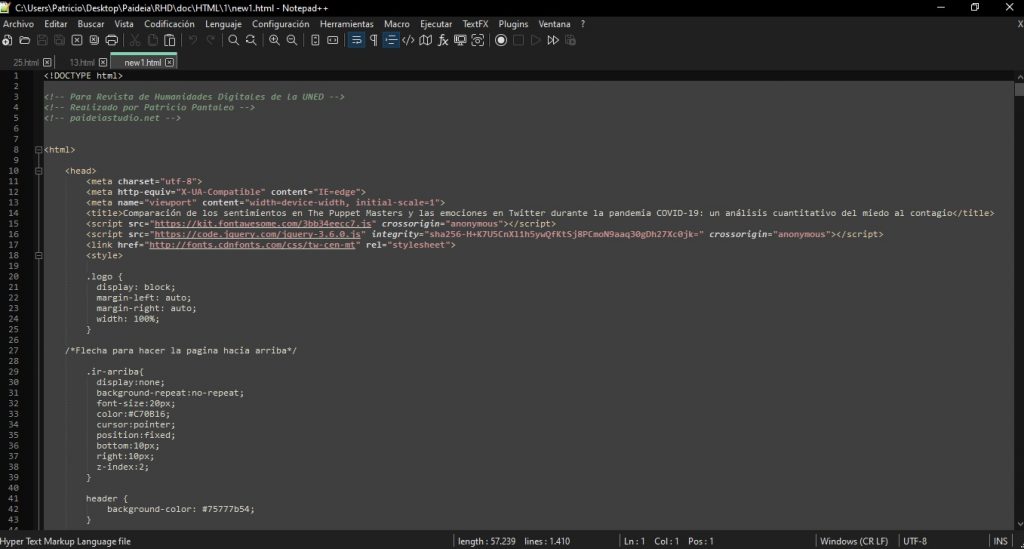Open the Replace dialog icon

(251, 40)
